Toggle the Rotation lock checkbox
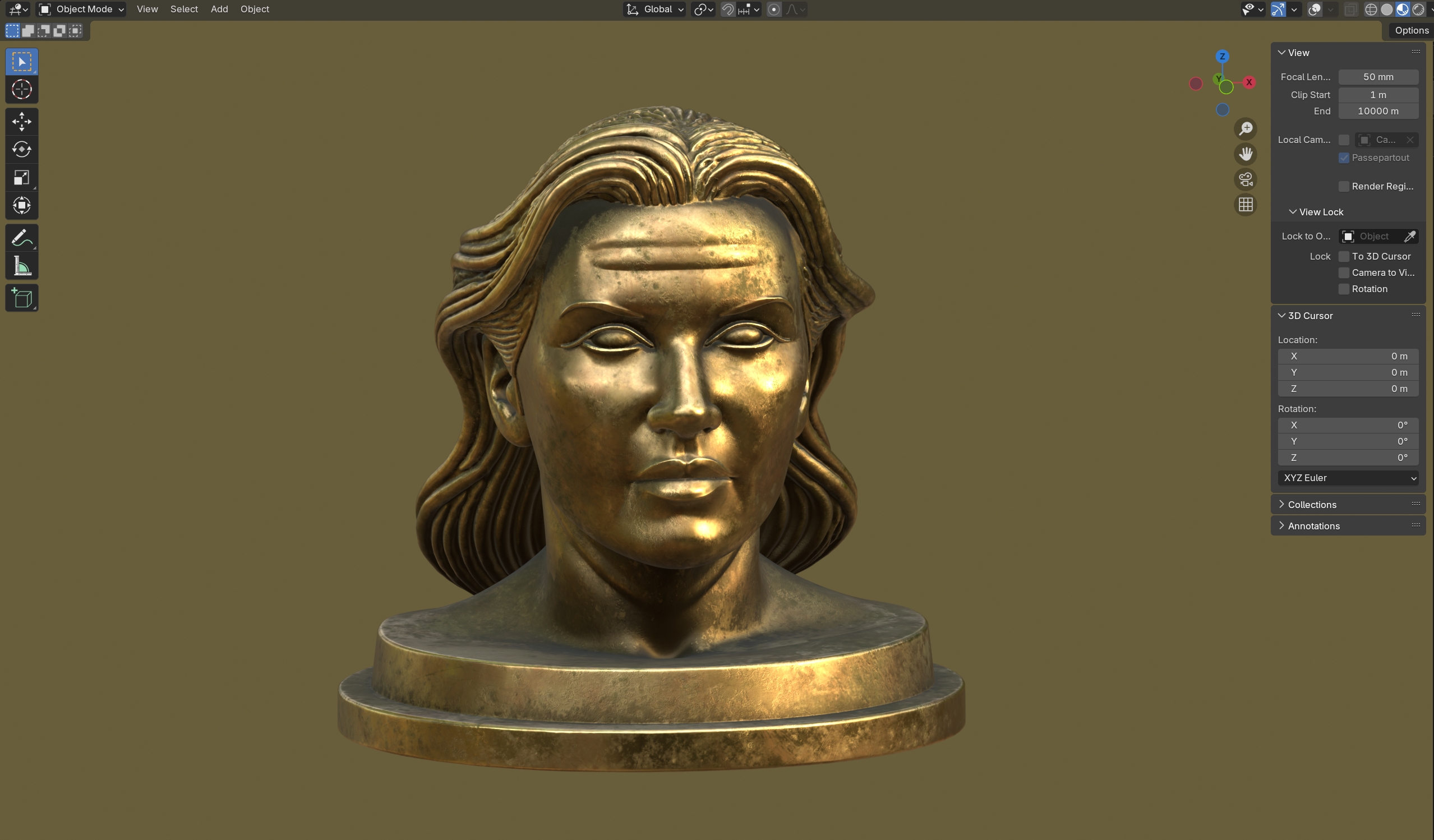 pos(1344,289)
